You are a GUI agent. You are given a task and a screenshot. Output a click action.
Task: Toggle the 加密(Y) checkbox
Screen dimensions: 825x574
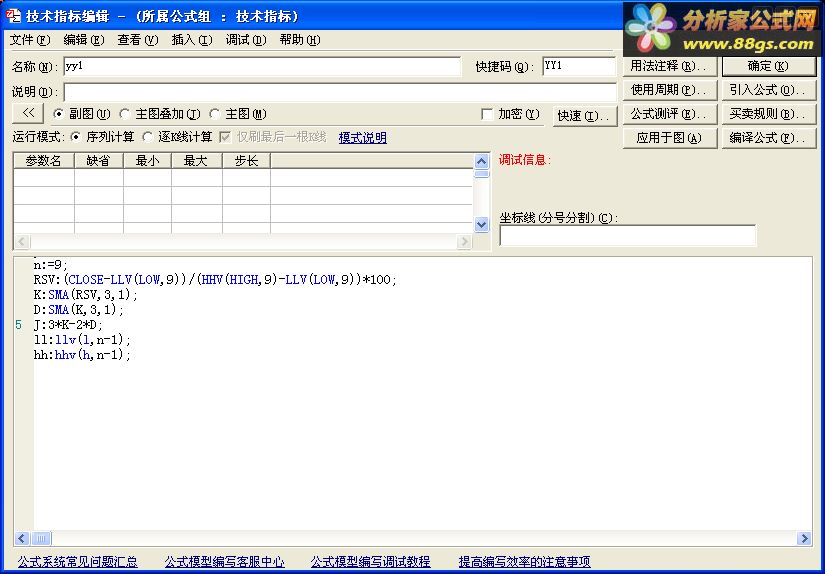point(487,114)
